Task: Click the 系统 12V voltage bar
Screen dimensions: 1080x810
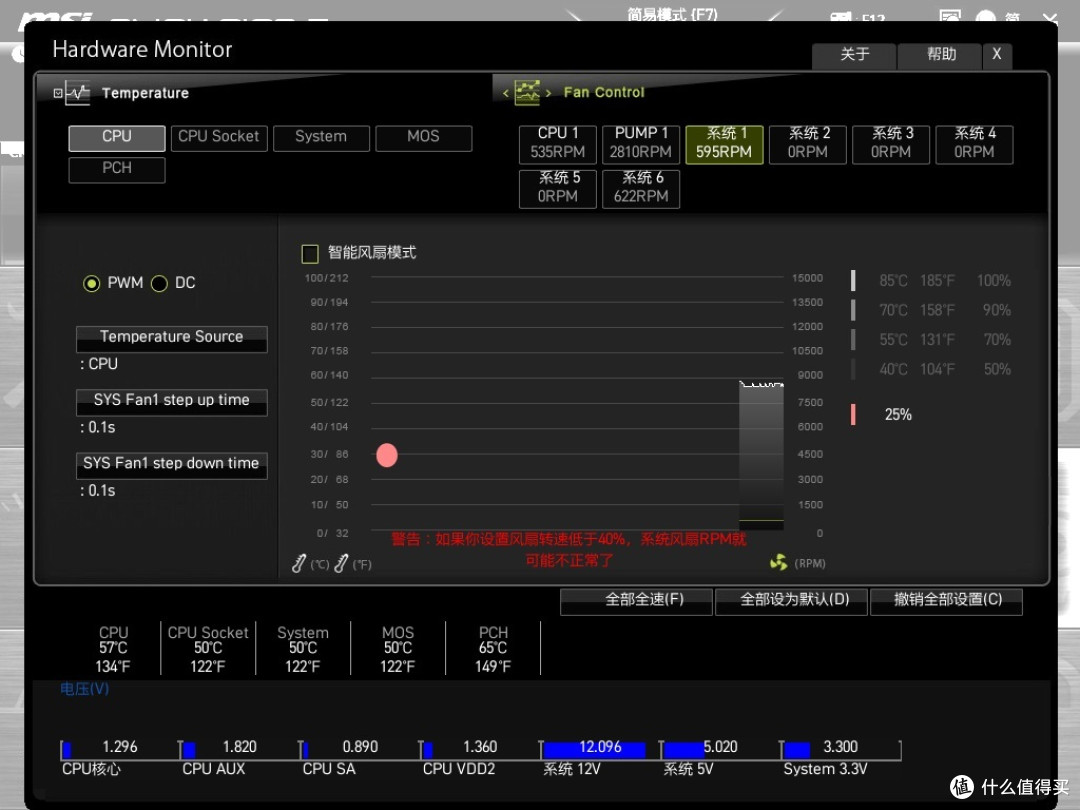Action: (x=601, y=749)
